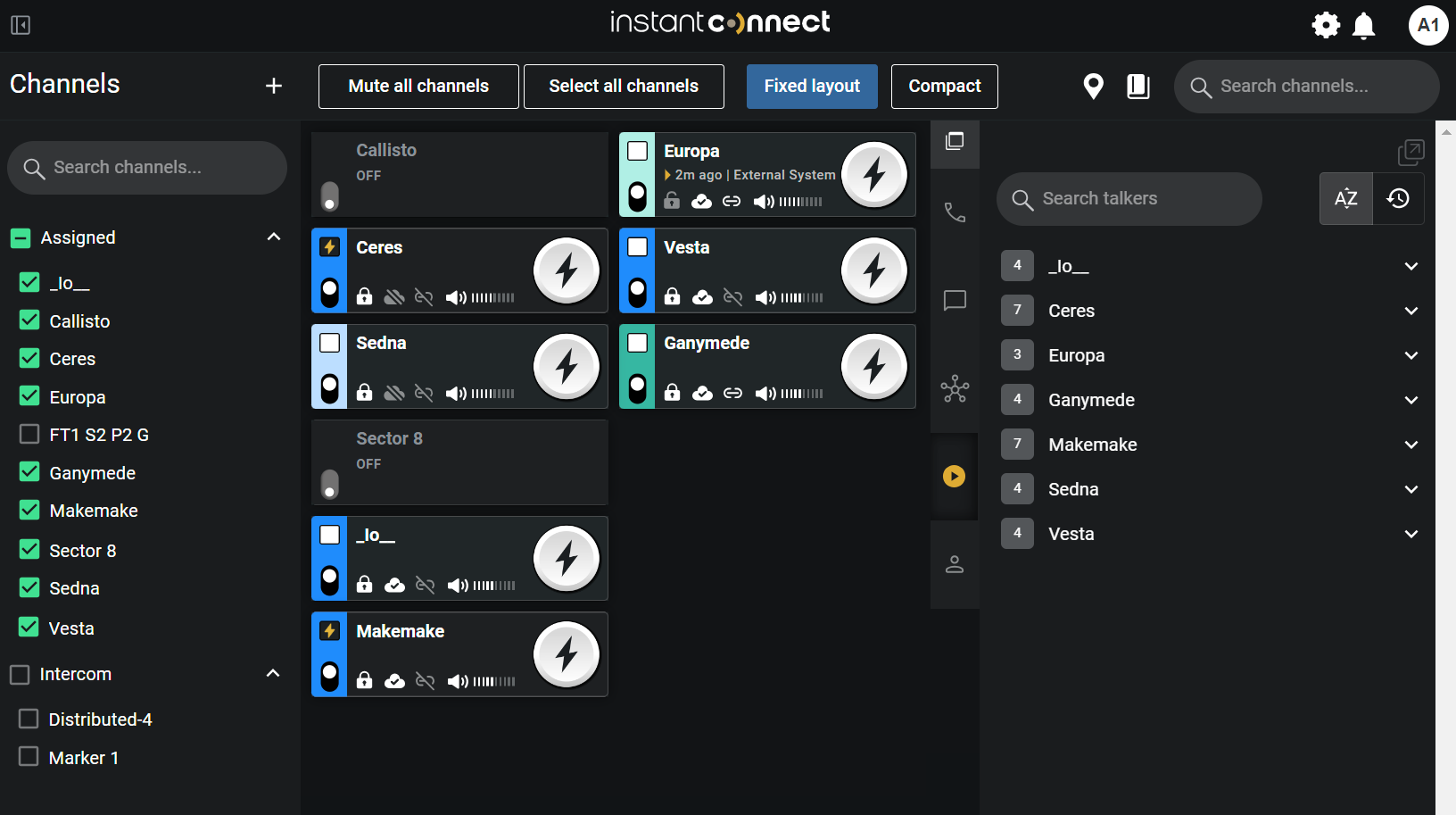Check FT1 S2 P2 G channel
Screen dimensions: 1456x815
pyautogui.click(x=29, y=434)
